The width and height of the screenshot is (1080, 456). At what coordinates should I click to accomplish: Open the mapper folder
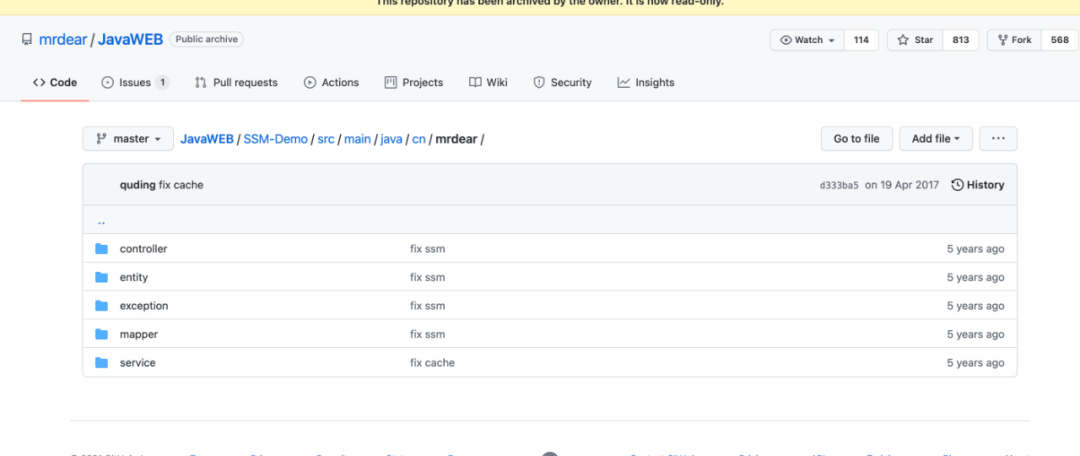pos(138,334)
